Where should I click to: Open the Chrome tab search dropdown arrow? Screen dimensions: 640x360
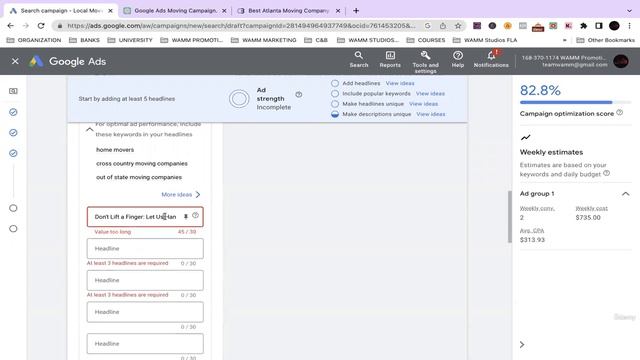click(629, 11)
